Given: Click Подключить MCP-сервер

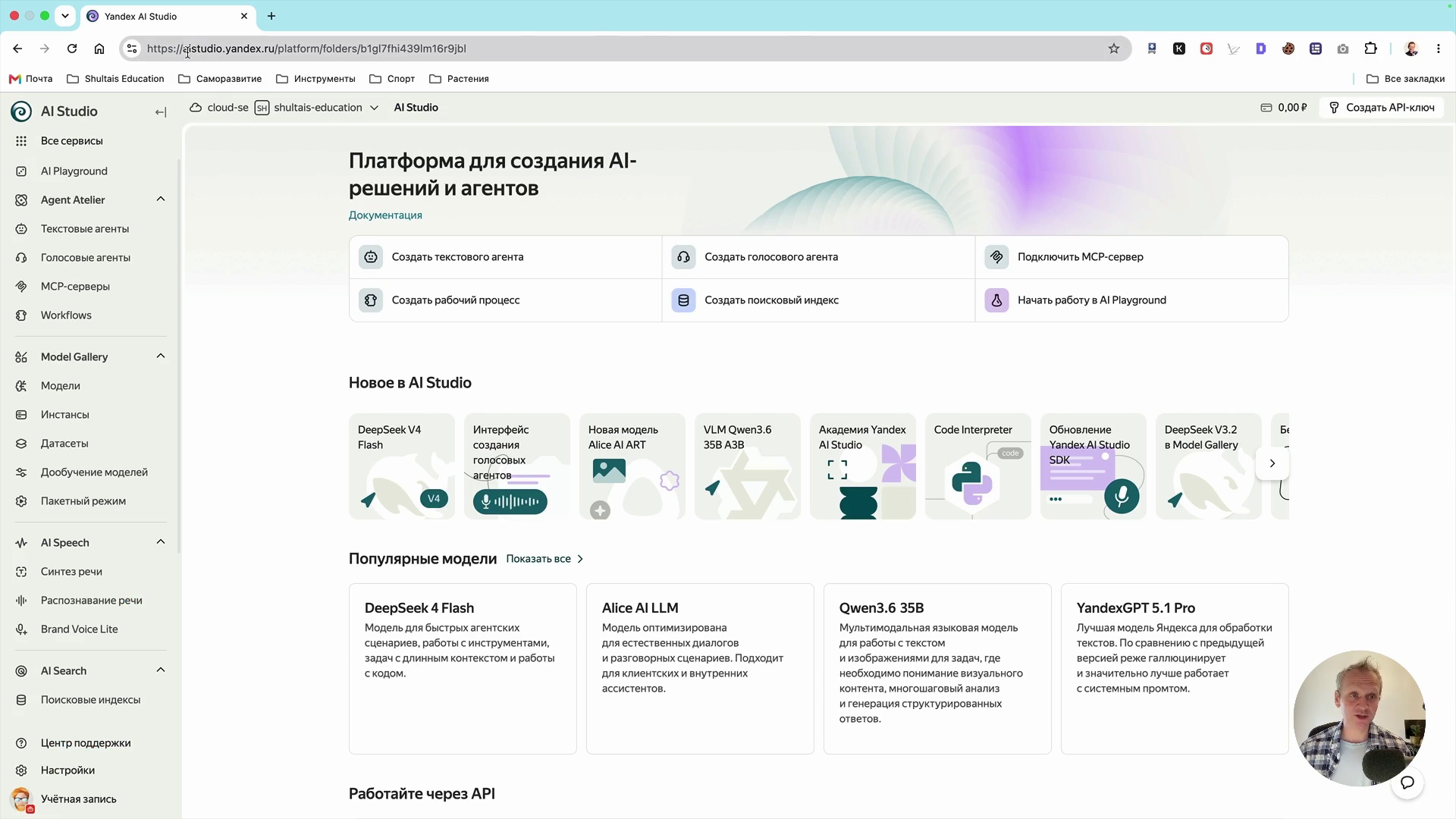Looking at the screenshot, I should click(x=1131, y=257).
